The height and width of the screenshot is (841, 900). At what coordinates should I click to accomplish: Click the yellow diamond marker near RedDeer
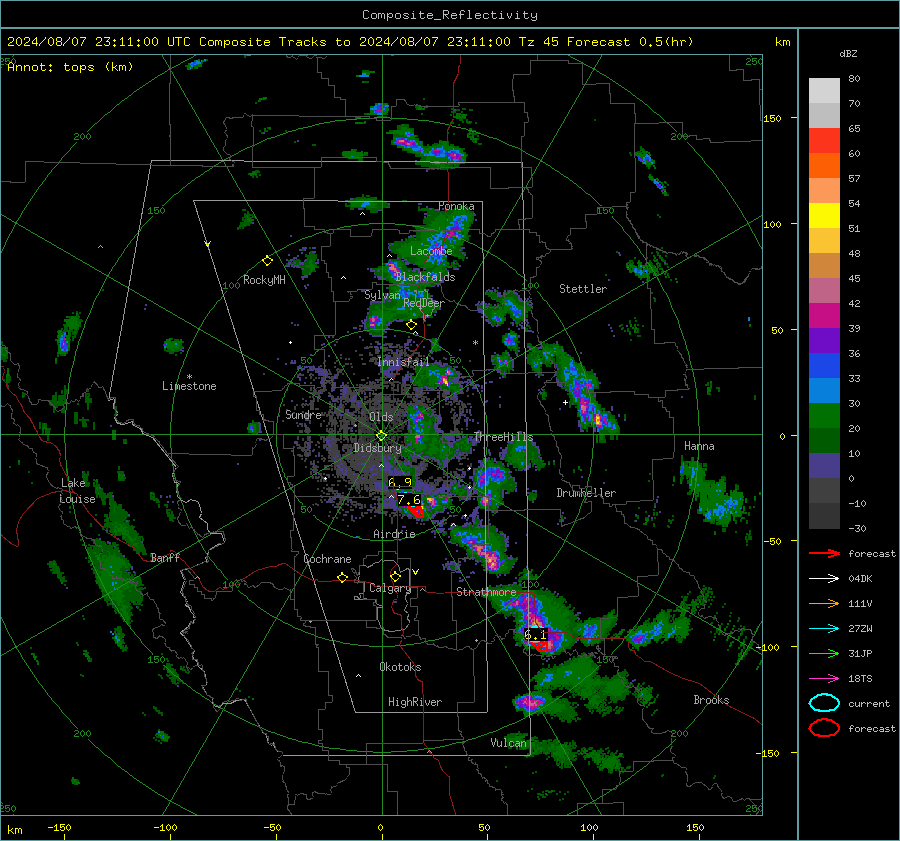pyautogui.click(x=411, y=325)
